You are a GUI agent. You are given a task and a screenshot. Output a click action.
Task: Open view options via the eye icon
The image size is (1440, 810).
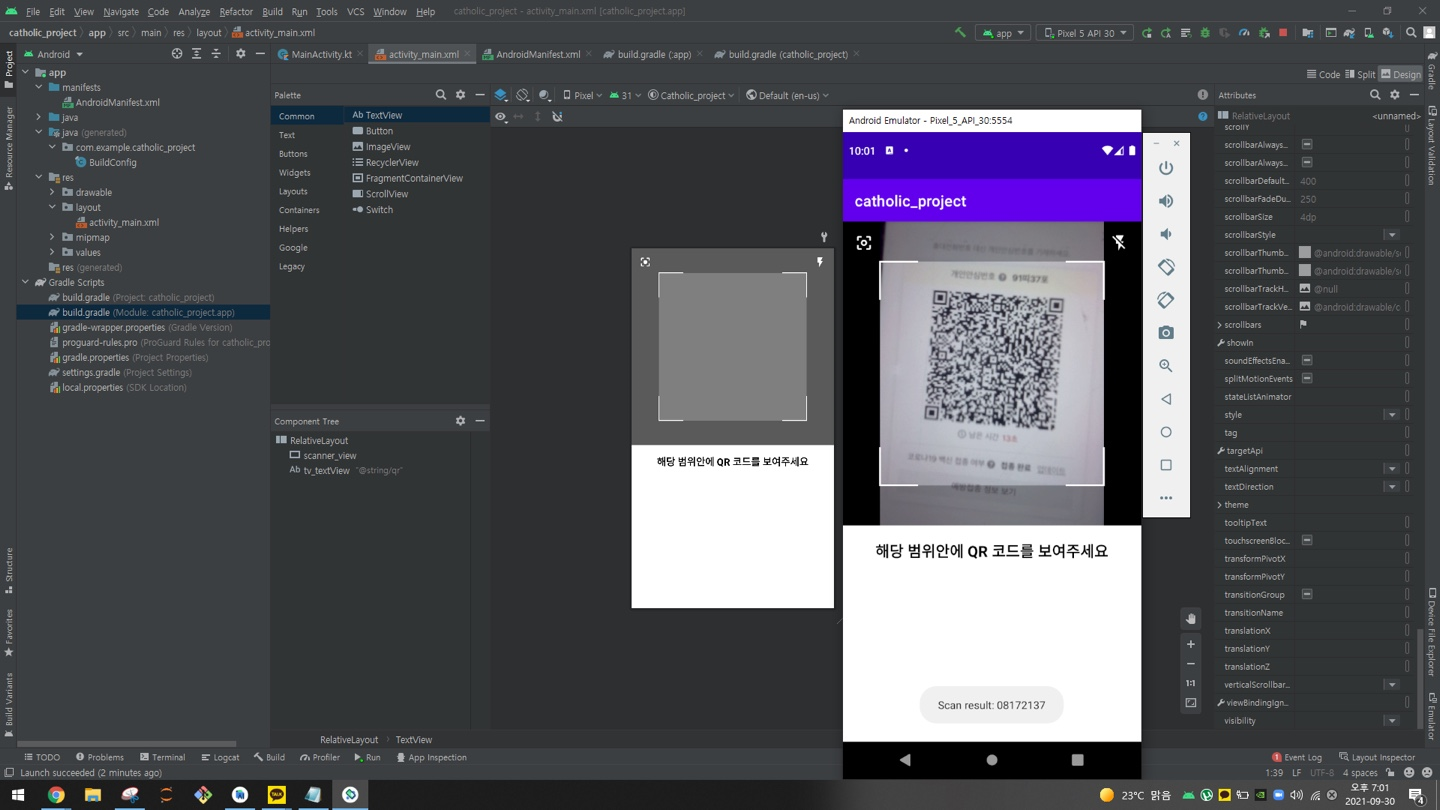point(500,116)
